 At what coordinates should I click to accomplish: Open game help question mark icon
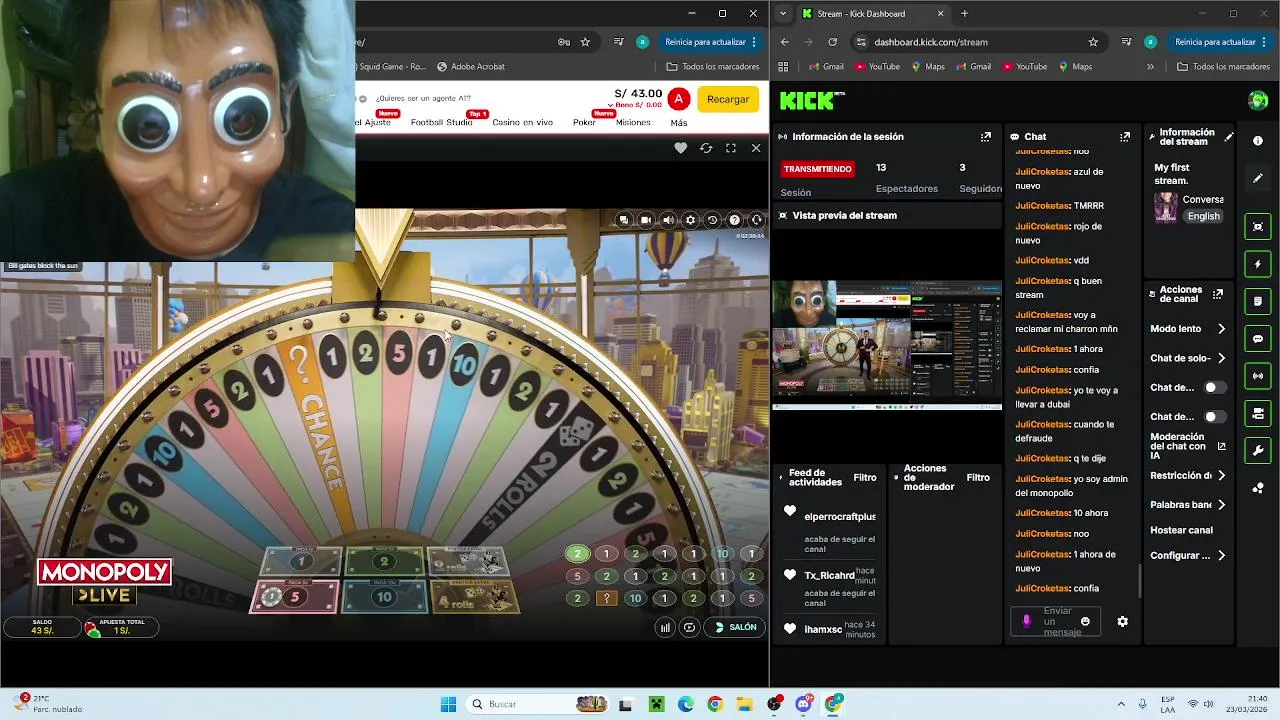coord(734,220)
